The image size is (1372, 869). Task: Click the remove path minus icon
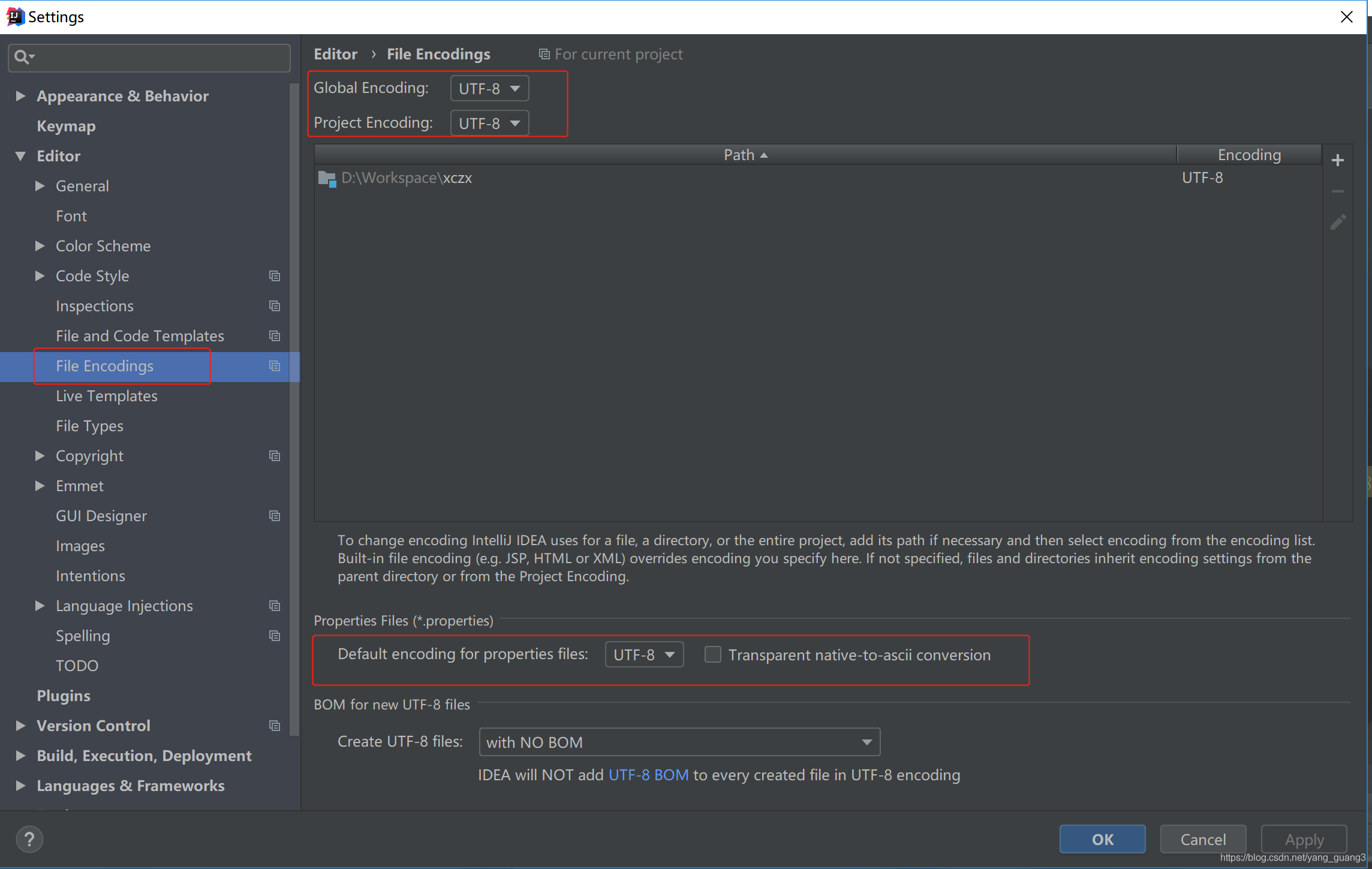(x=1337, y=191)
